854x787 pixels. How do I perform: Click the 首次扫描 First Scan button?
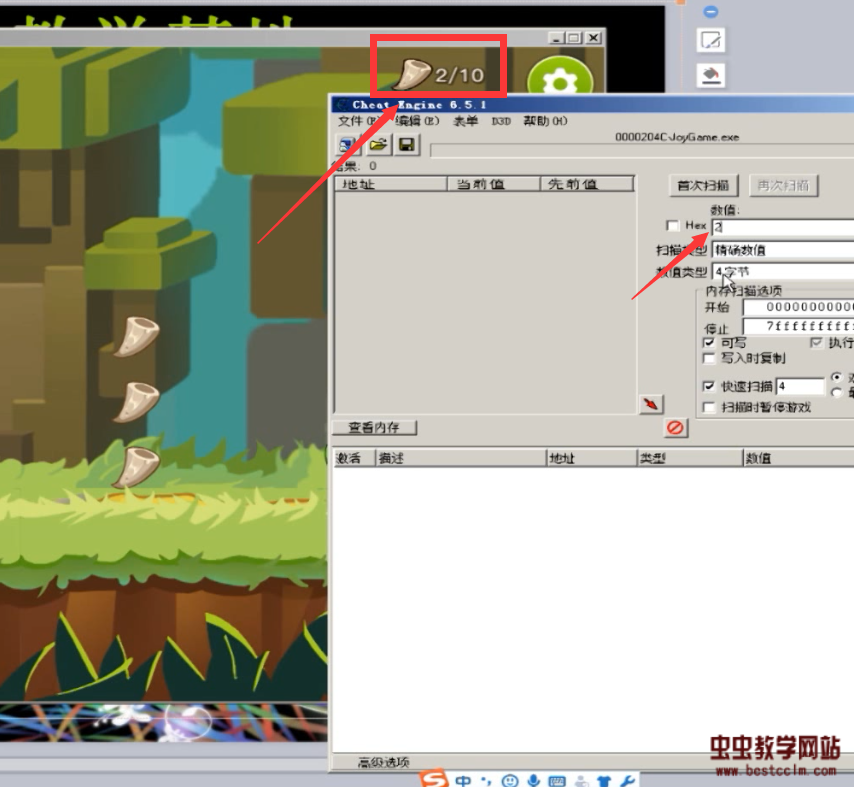pos(703,186)
